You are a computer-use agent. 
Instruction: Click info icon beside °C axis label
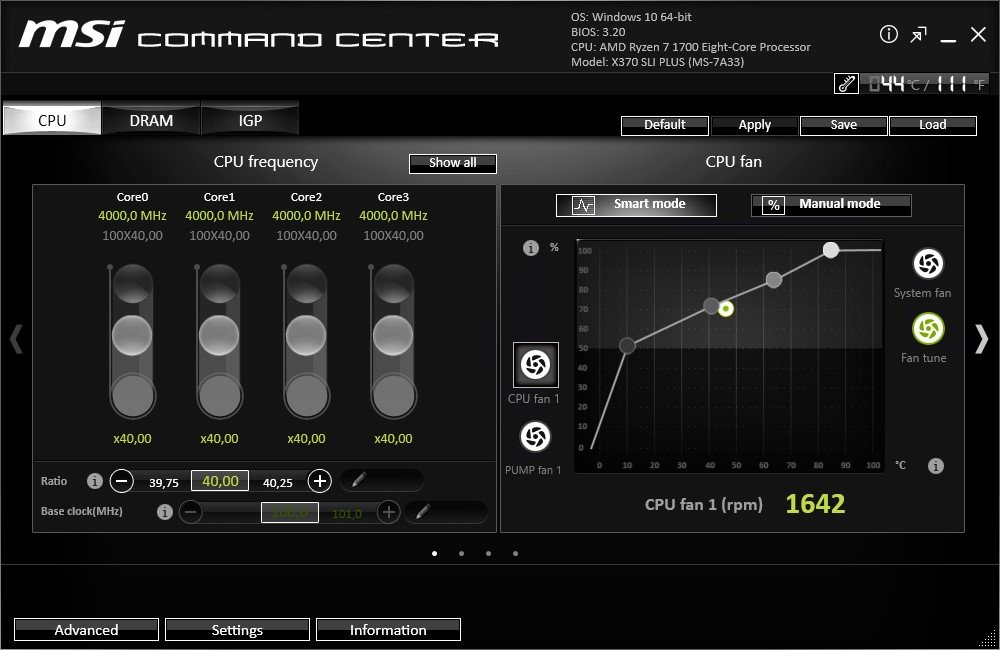[936, 466]
